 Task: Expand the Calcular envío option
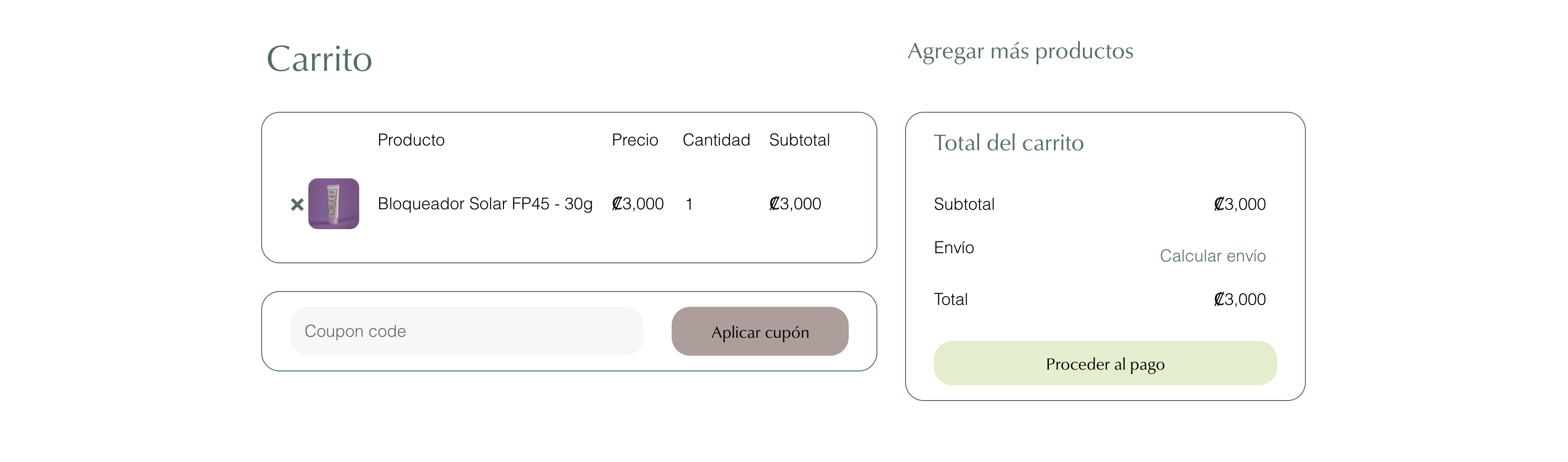point(1212,256)
